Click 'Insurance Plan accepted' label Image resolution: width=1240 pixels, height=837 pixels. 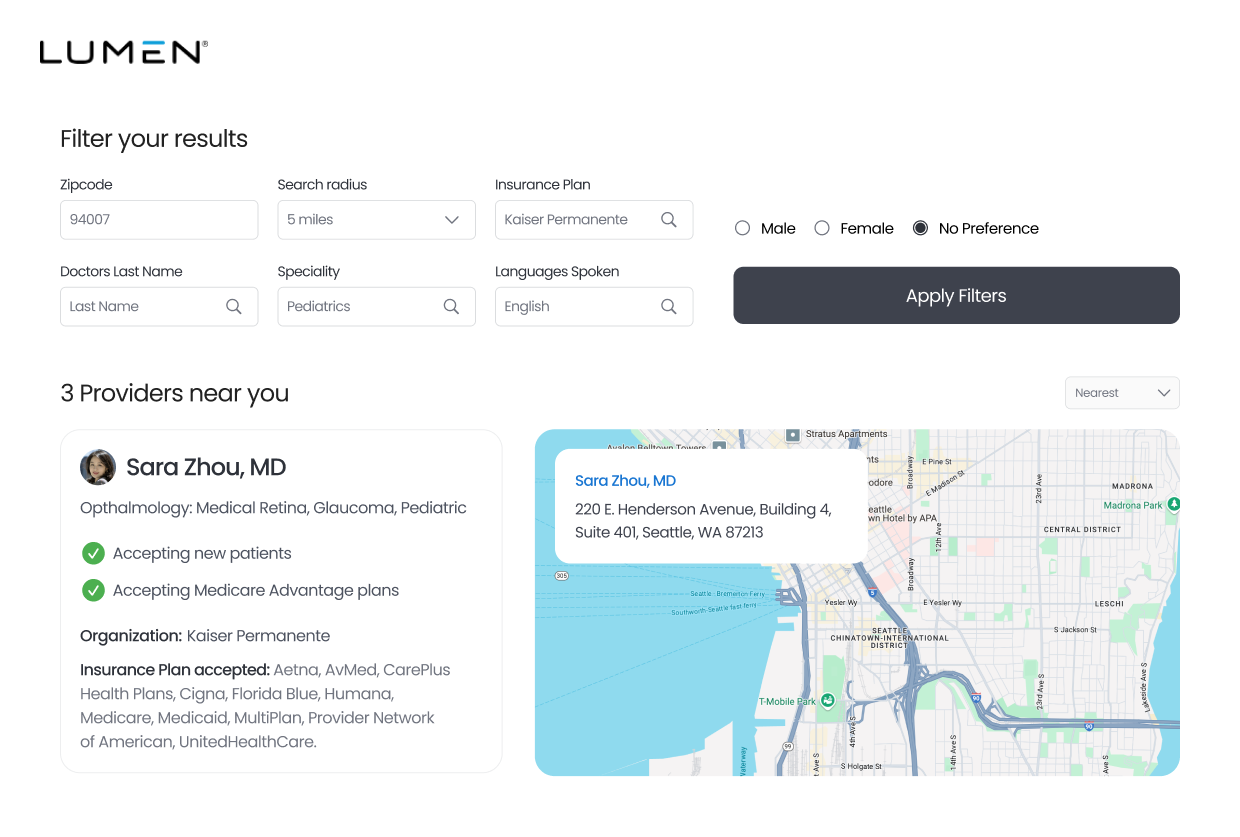coord(175,670)
